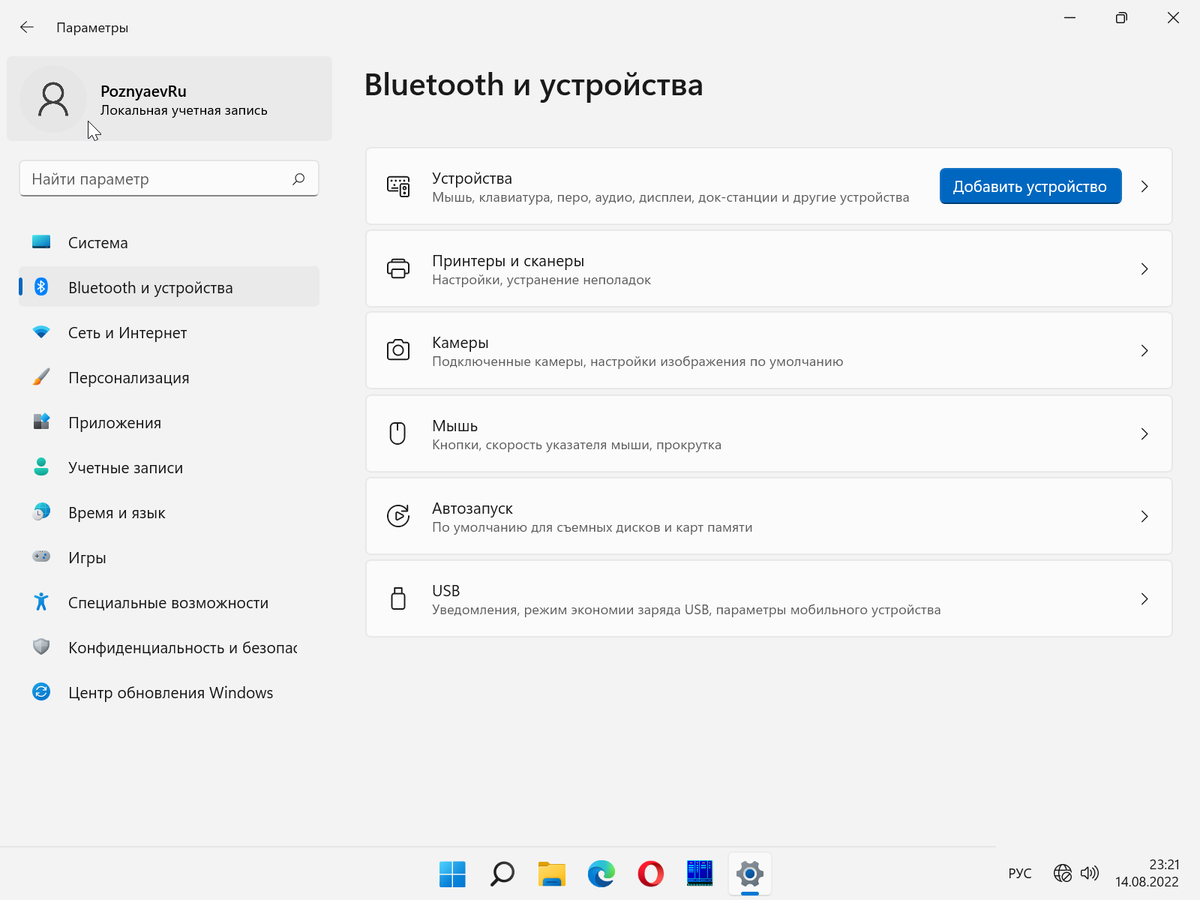
Task: Click the Время и язык globe-clock icon
Action: (x=41, y=512)
